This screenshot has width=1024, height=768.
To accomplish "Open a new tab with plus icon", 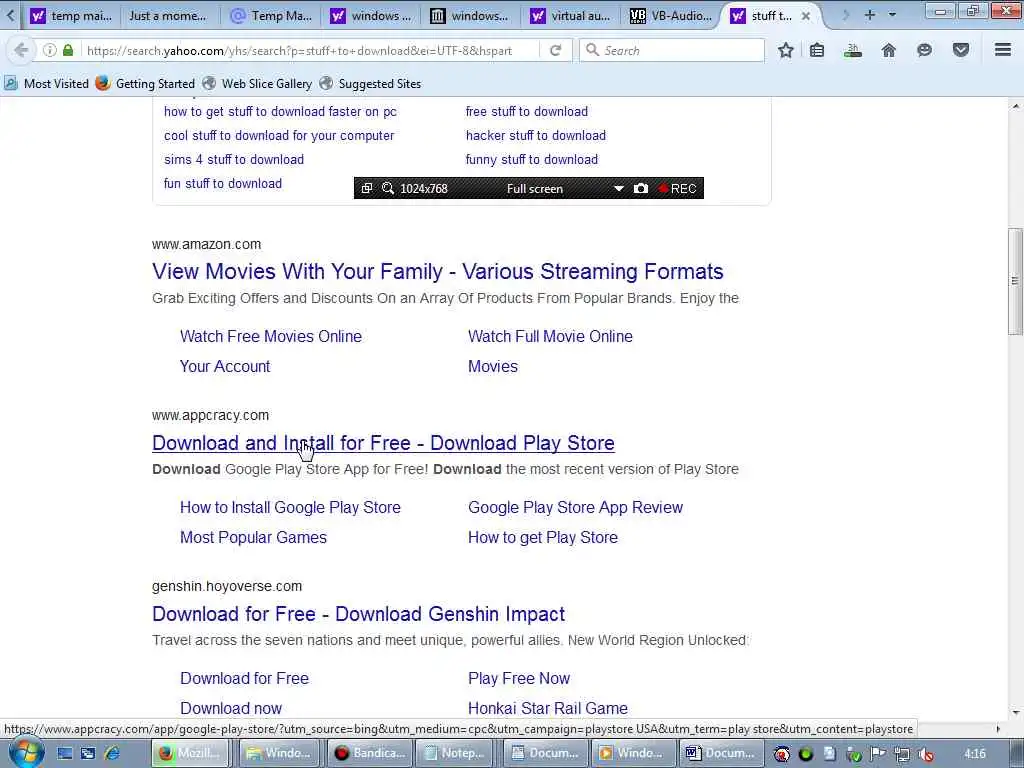I will pyautogui.click(x=870, y=14).
